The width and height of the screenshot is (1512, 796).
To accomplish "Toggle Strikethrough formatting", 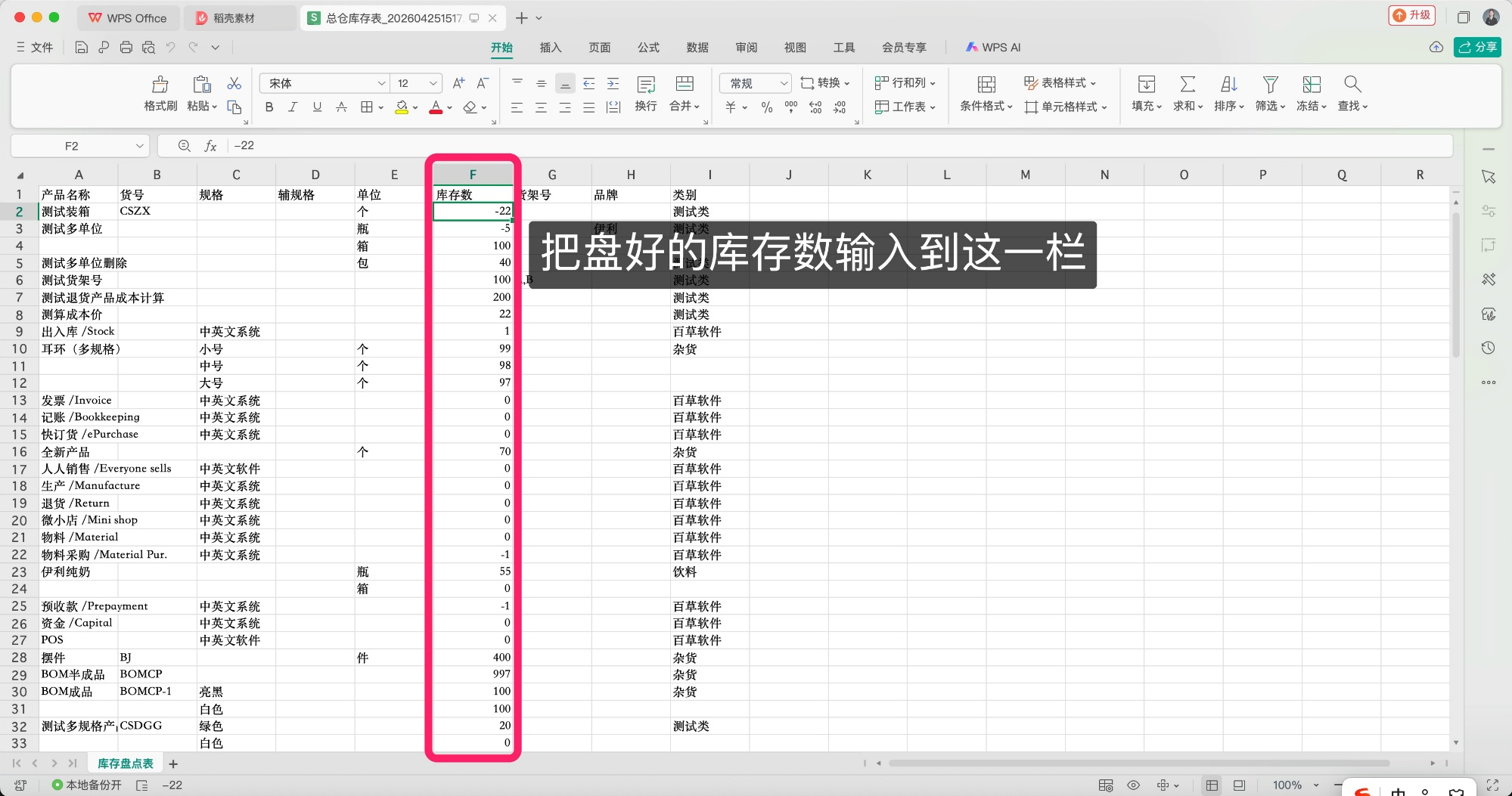I will coord(341,107).
